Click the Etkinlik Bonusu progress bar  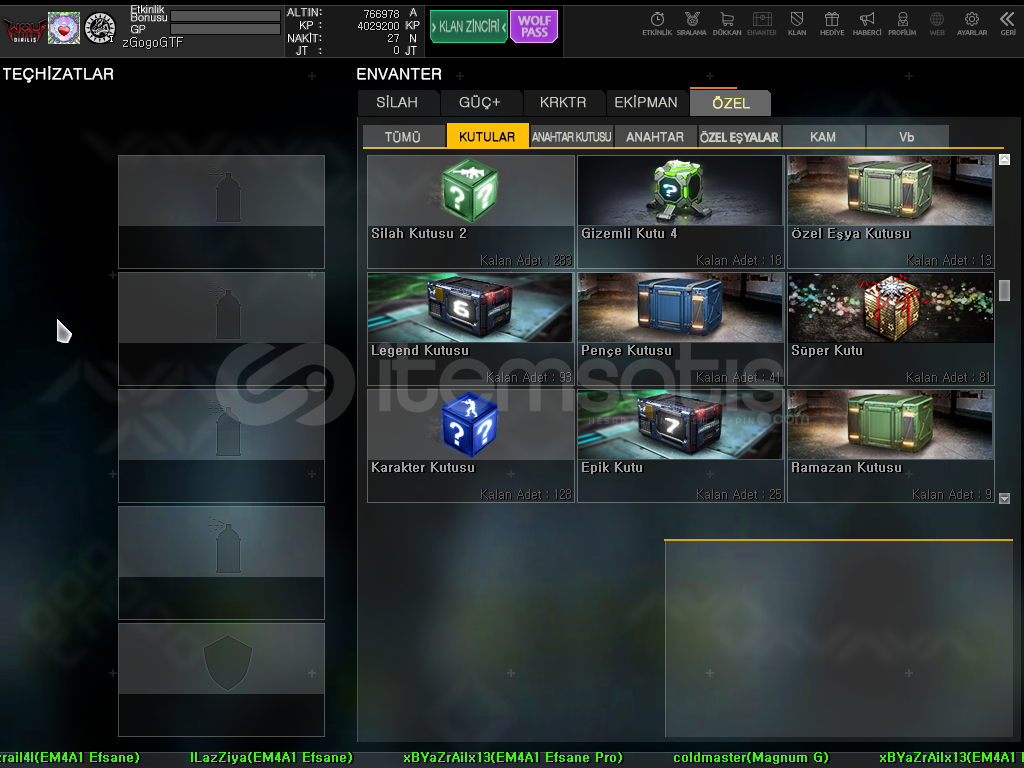[x=225, y=16]
